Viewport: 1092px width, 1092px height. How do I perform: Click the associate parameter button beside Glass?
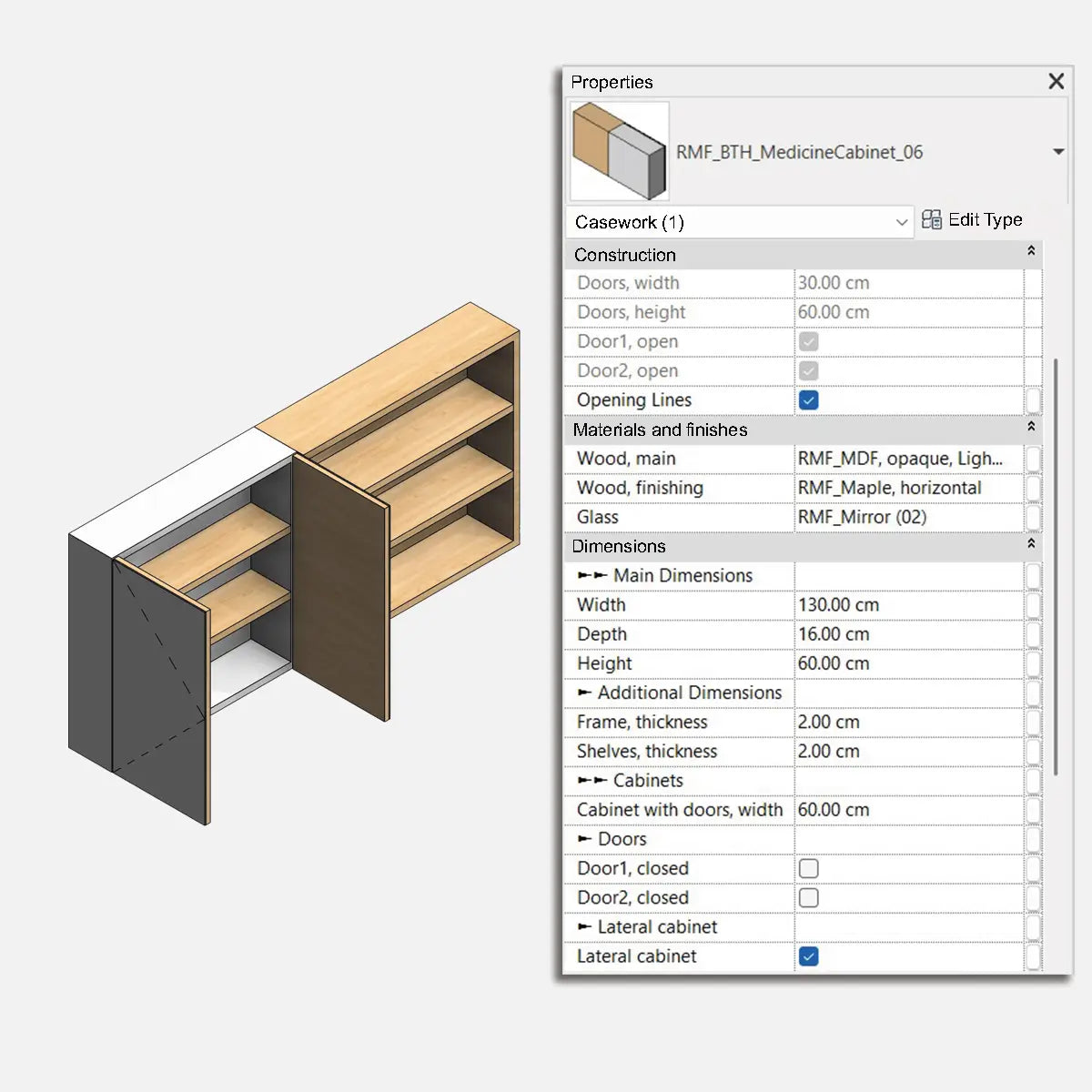pos(1033,517)
